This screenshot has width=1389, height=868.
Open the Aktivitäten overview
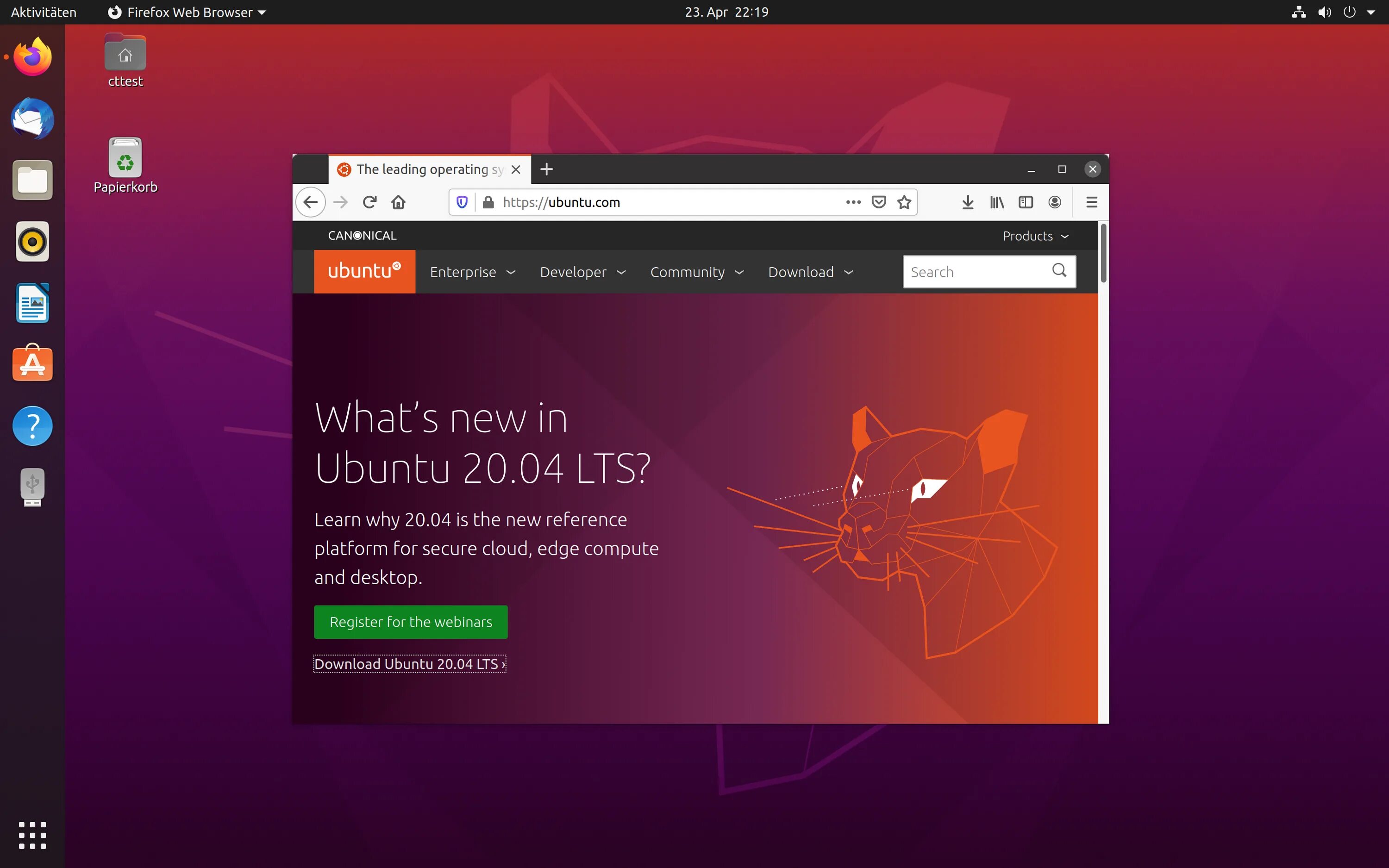43,12
